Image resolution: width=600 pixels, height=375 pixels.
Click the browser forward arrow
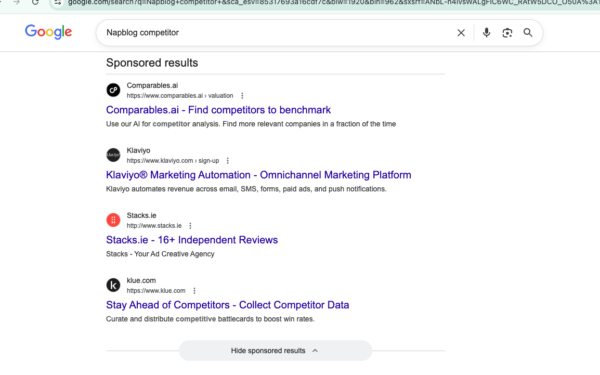point(16,3)
